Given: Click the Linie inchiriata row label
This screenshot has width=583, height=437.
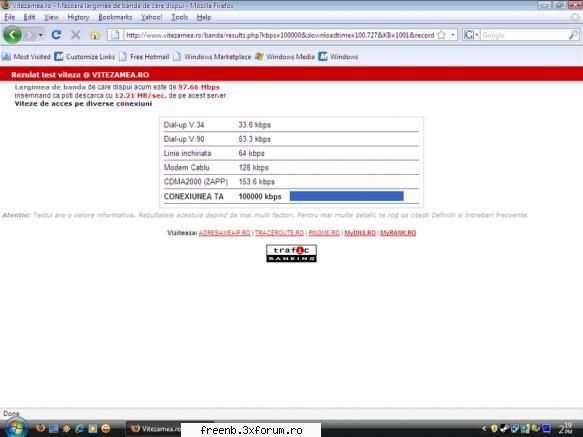Looking at the screenshot, I should pyautogui.click(x=187, y=153).
